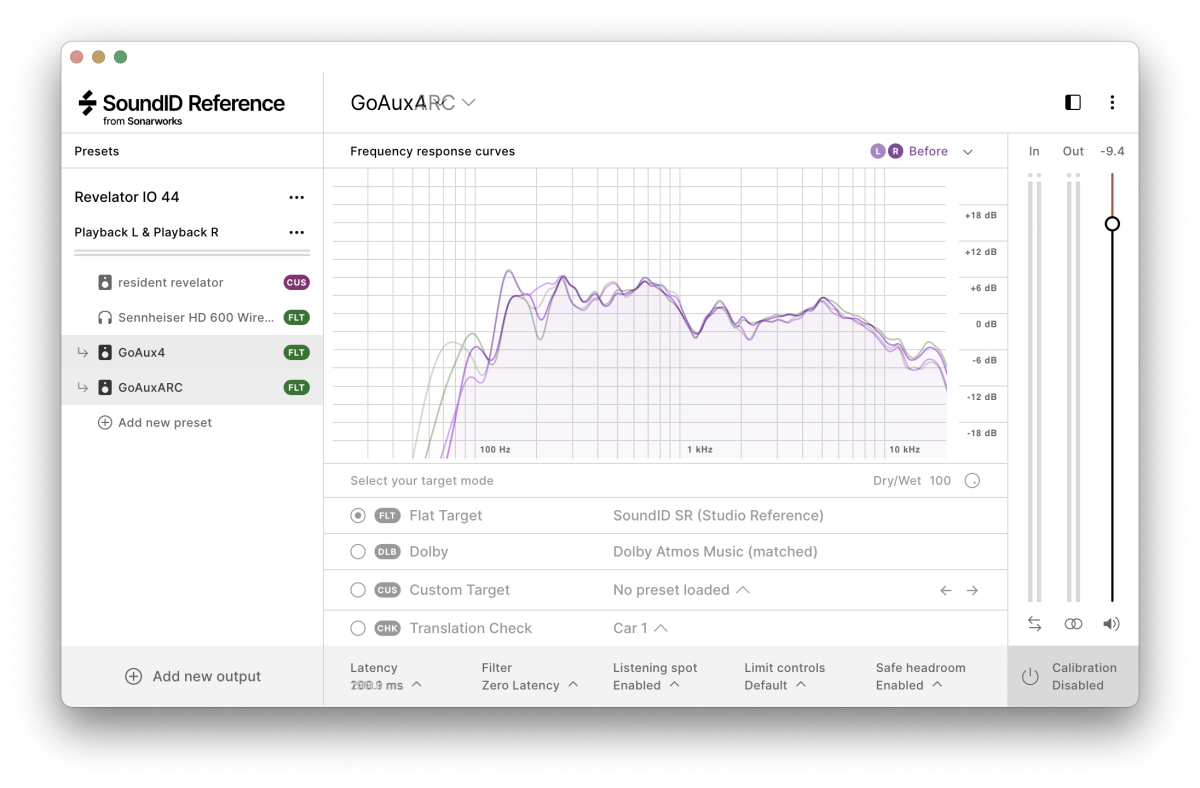Select the Sennheiser HD 600 Wireless preset
1200x788 pixels.
pyautogui.click(x=192, y=317)
